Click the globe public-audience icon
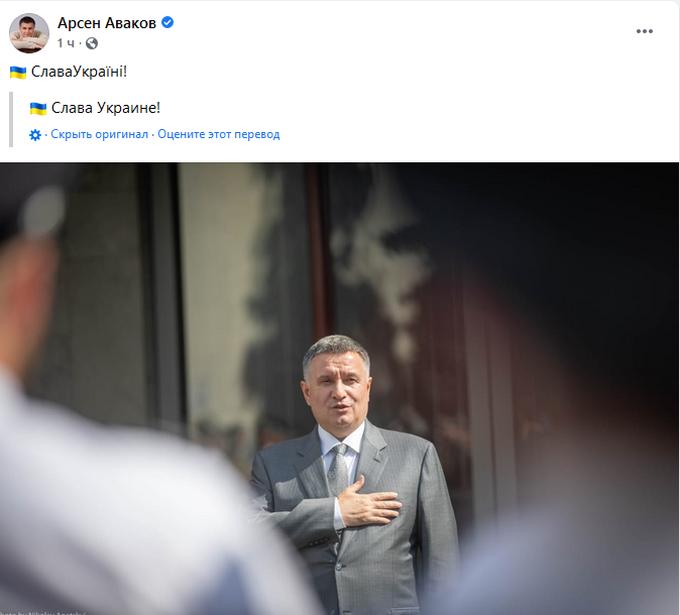The width and height of the screenshot is (680, 615). [x=92, y=43]
